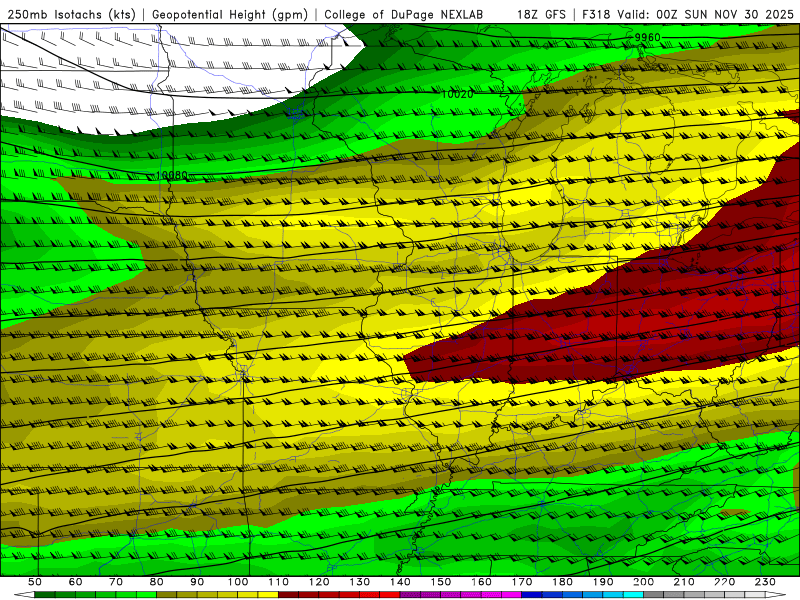Click the 180 value on the color scale

(x=562, y=582)
